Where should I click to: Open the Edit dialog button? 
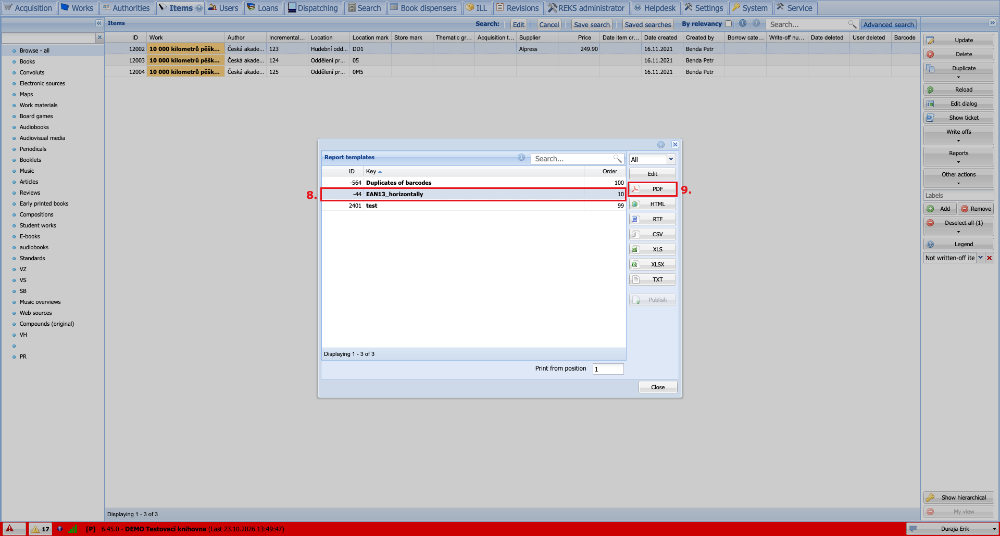click(959, 104)
